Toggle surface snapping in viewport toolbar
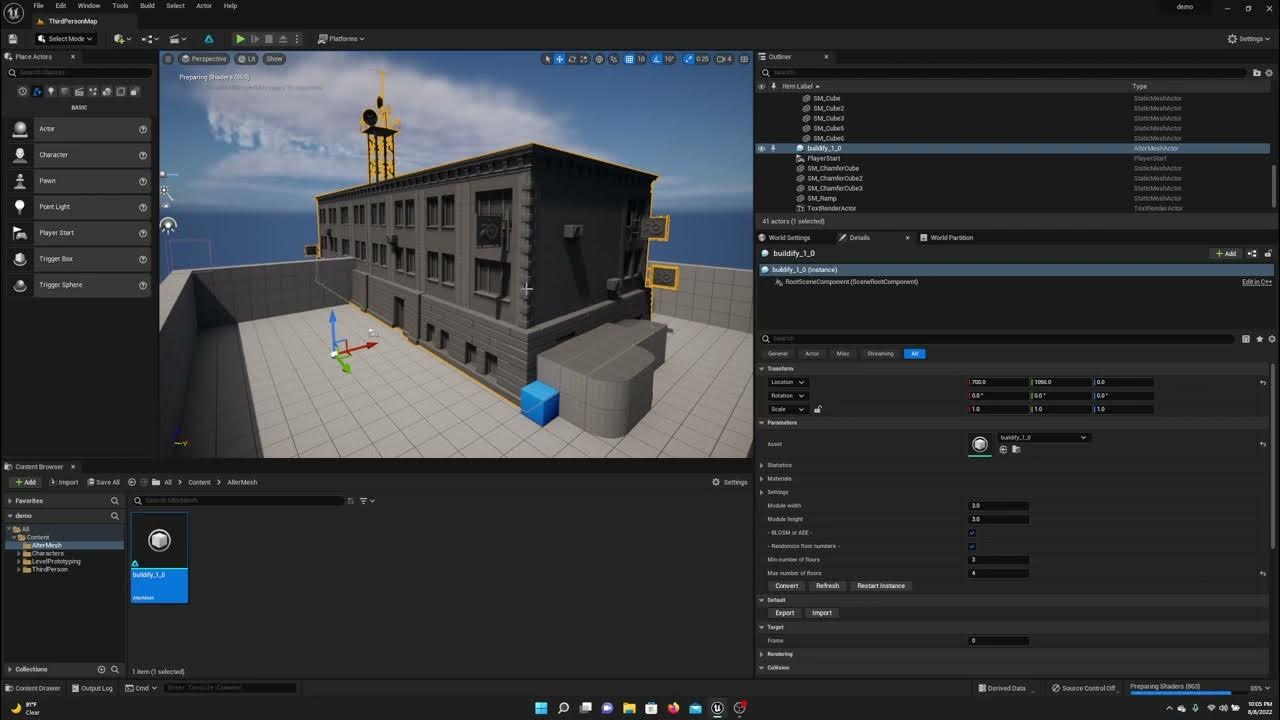Viewport: 1280px width, 720px height. pos(613,59)
